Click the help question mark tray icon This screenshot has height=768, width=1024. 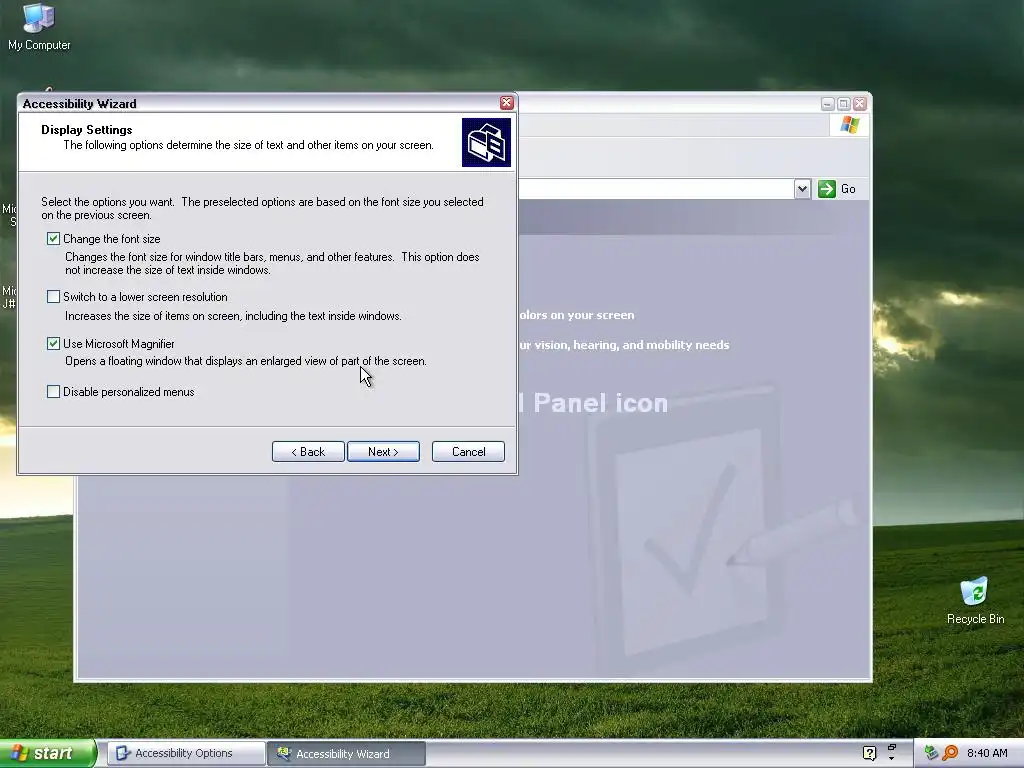point(869,753)
